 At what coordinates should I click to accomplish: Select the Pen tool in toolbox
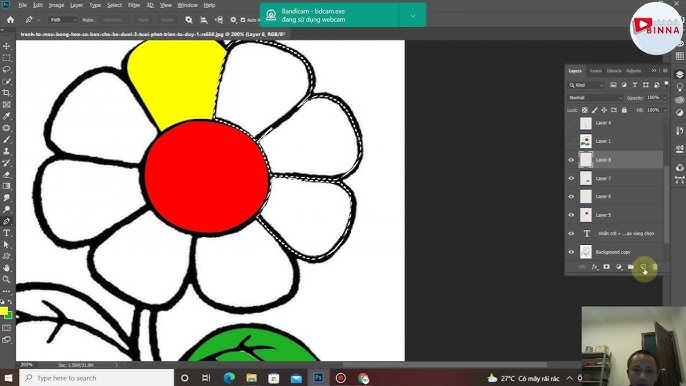[6, 221]
